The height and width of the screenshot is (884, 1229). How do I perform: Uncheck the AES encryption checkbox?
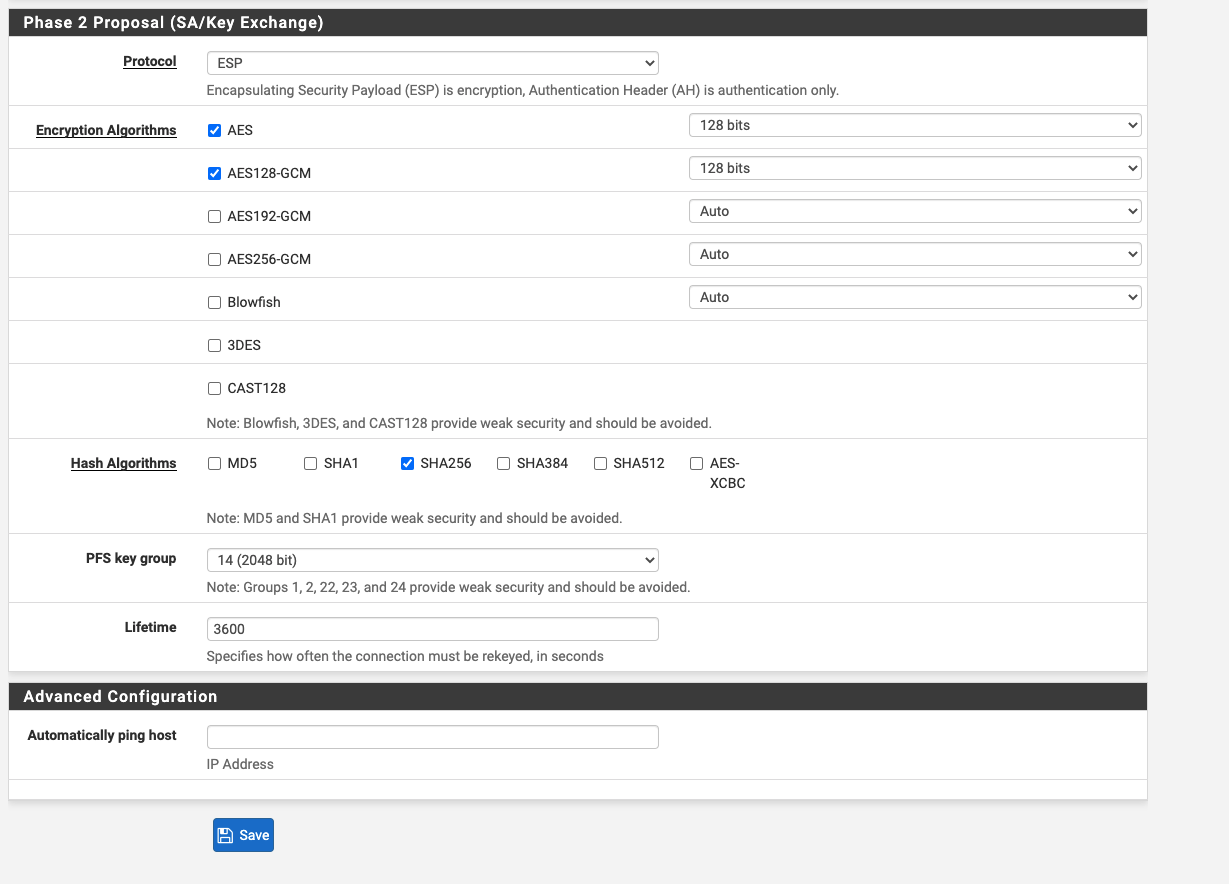[214, 130]
